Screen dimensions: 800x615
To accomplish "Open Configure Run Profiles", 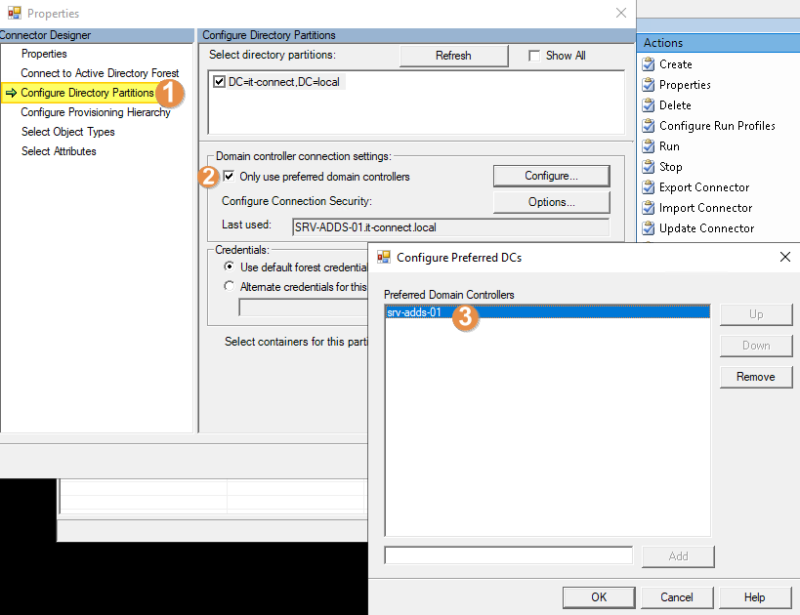I will [x=716, y=125].
